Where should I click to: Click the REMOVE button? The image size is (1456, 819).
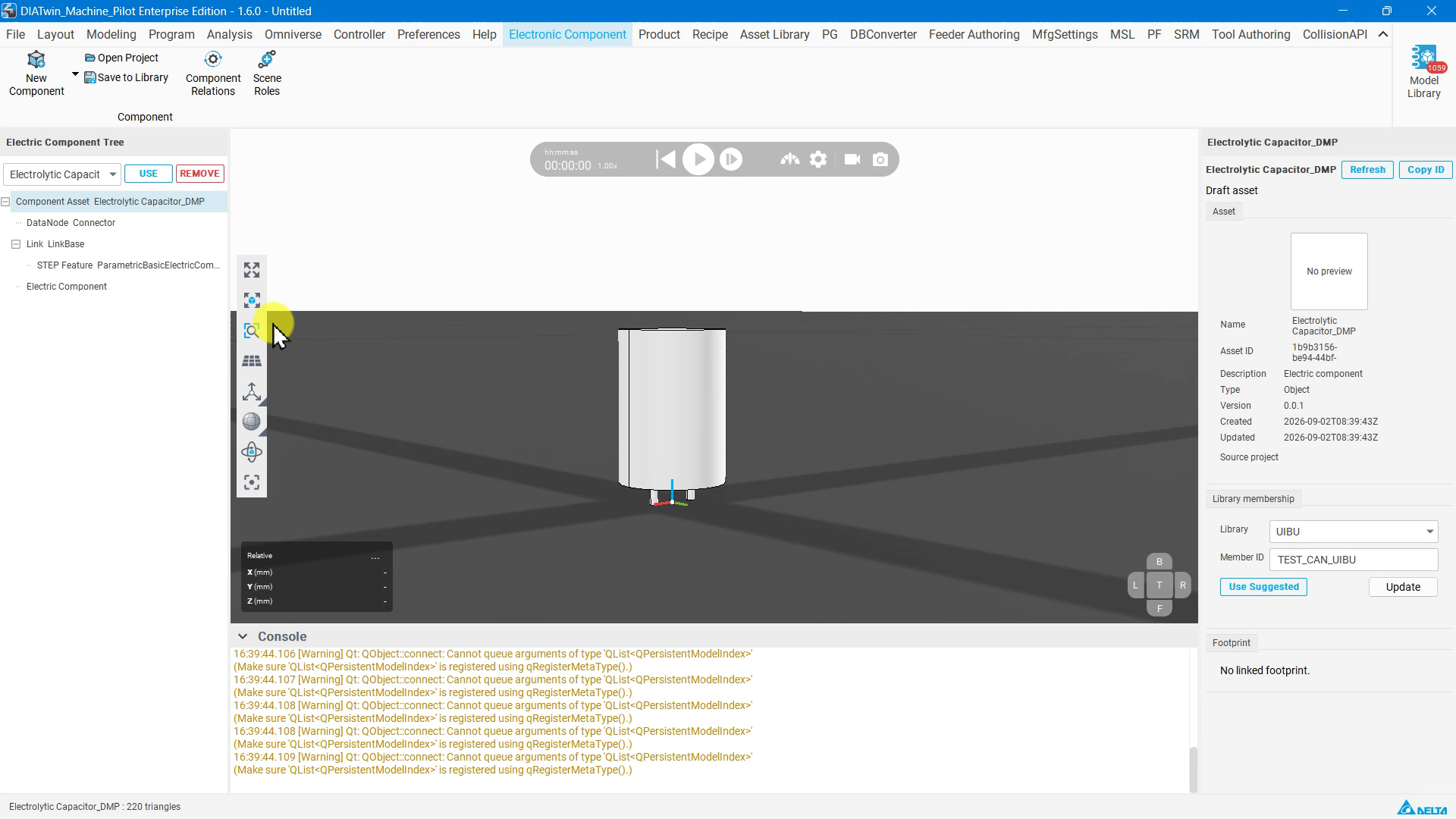coord(199,174)
